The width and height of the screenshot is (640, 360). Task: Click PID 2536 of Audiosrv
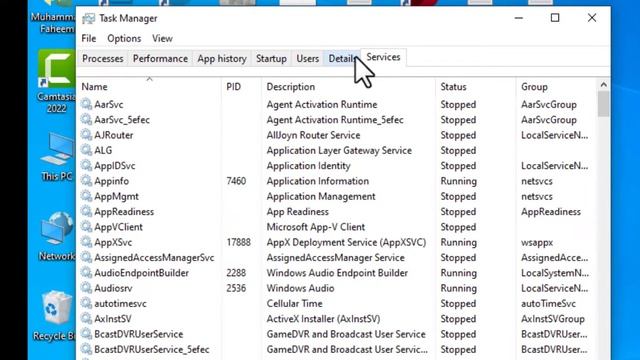click(236, 288)
